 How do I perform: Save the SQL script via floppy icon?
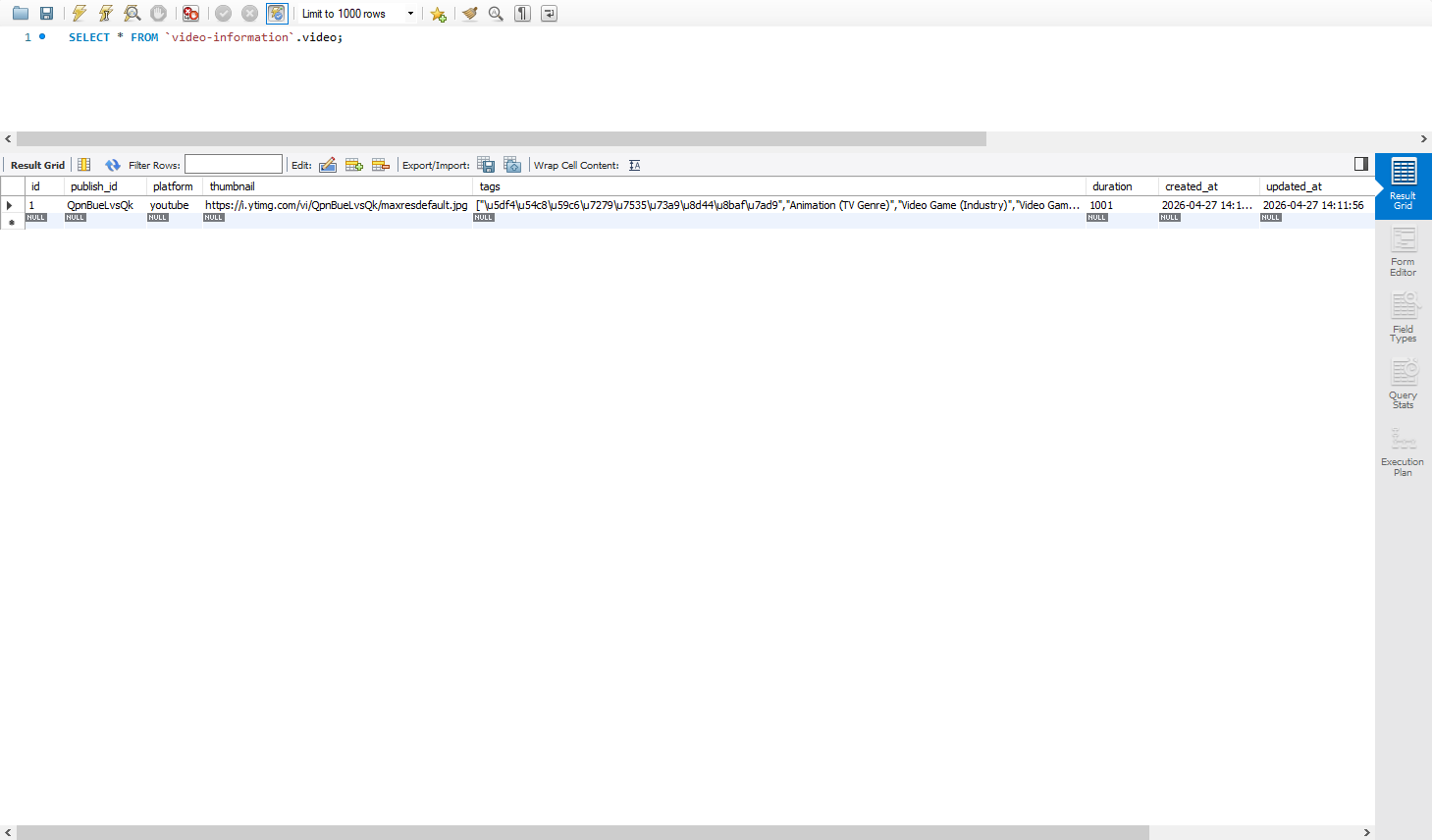[46, 14]
